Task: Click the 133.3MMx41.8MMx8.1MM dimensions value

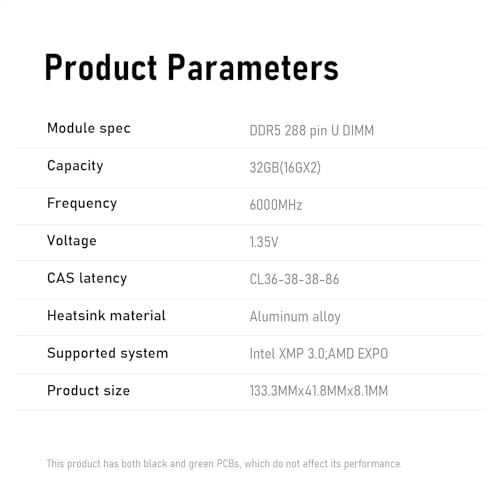Action: click(319, 391)
